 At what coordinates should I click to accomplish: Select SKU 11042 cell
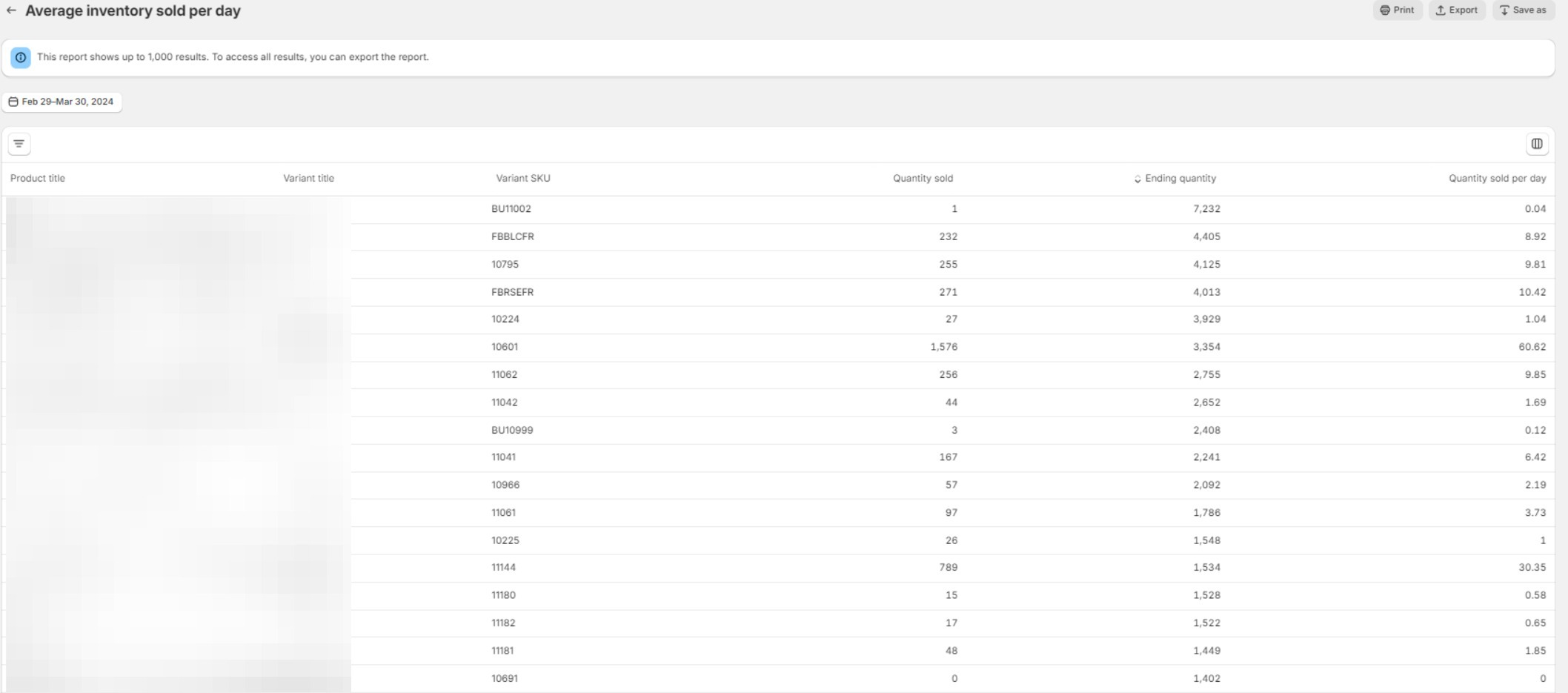tap(505, 402)
